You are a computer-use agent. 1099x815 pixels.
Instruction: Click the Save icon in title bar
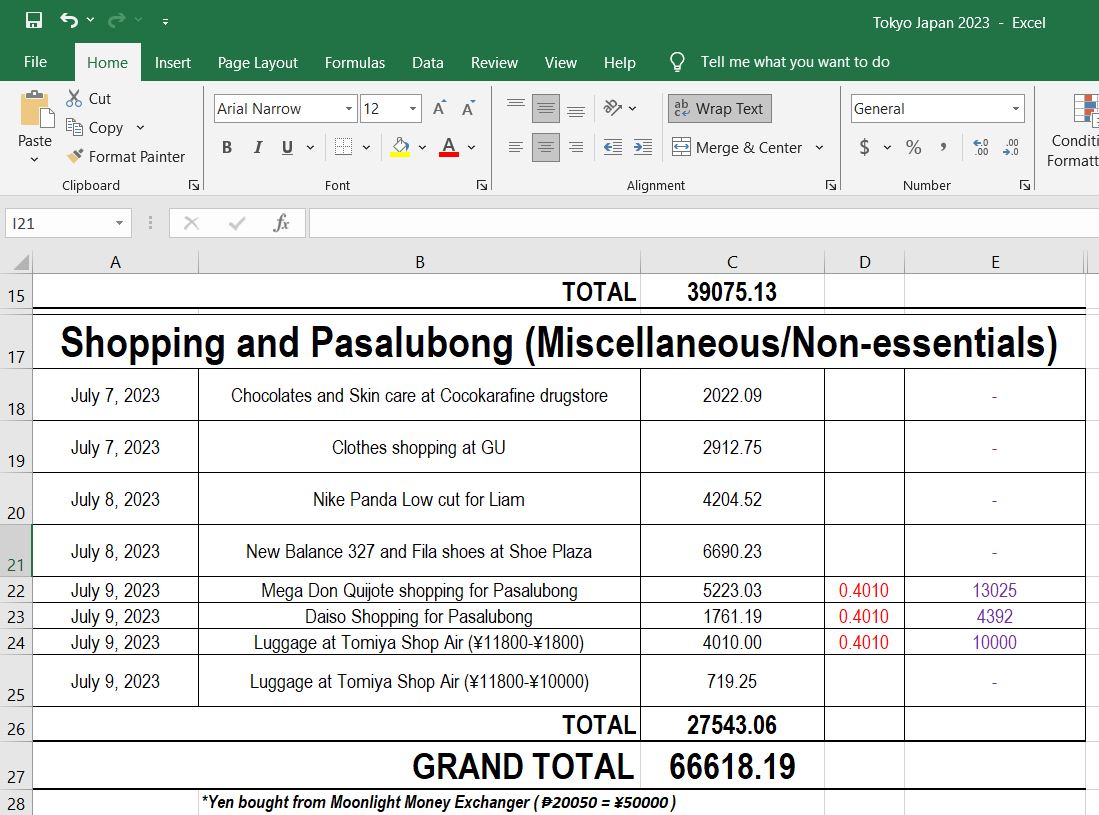click(34, 21)
